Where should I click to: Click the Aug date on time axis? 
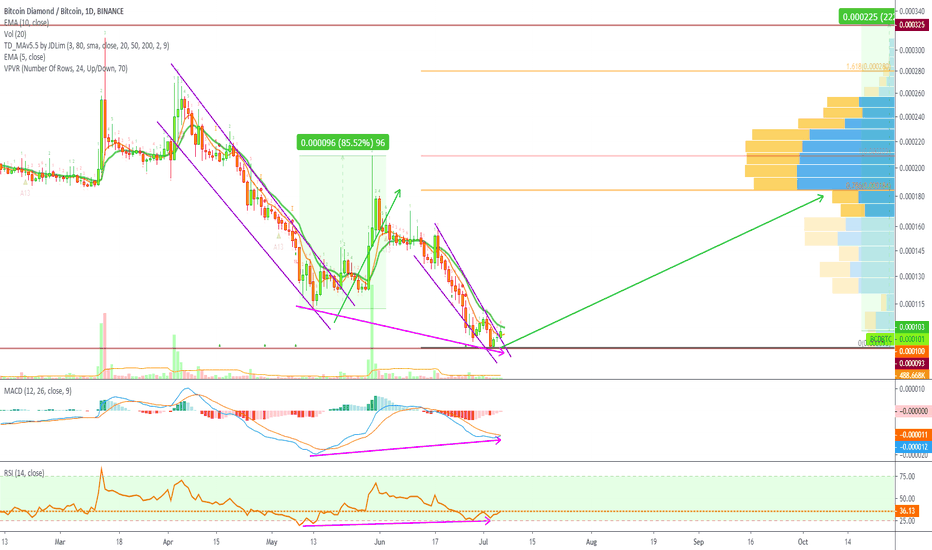click(x=591, y=542)
